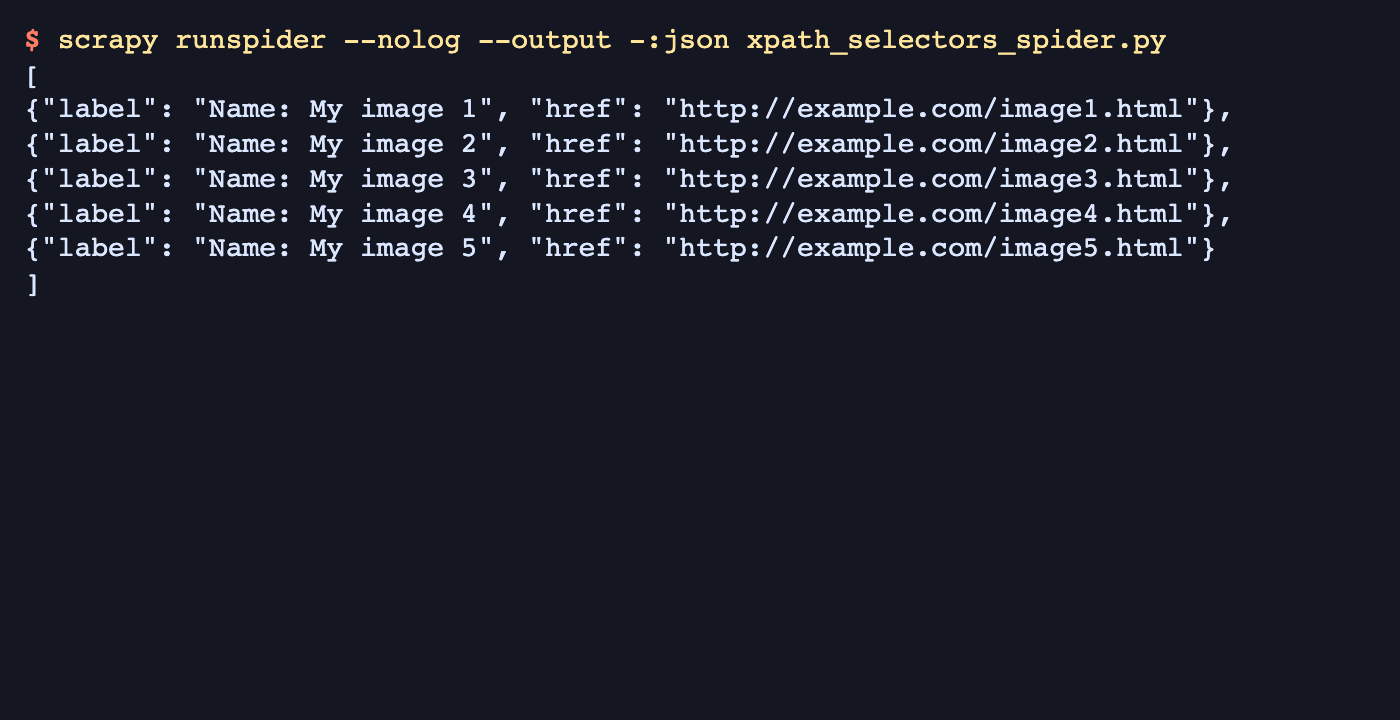Click the opening square bracket of output
This screenshot has width=1400, height=720.
coord(33,76)
